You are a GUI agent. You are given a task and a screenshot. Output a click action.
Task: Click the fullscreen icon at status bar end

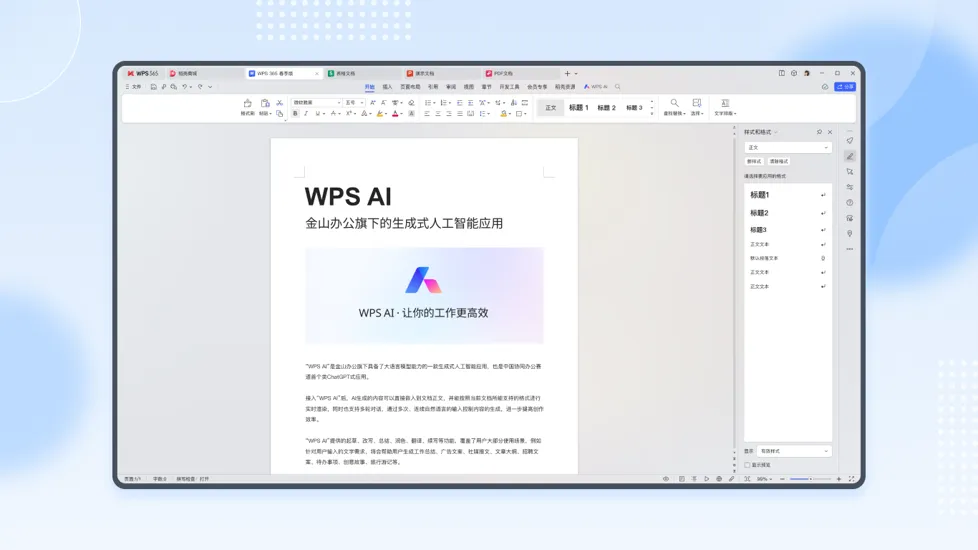tap(851, 479)
